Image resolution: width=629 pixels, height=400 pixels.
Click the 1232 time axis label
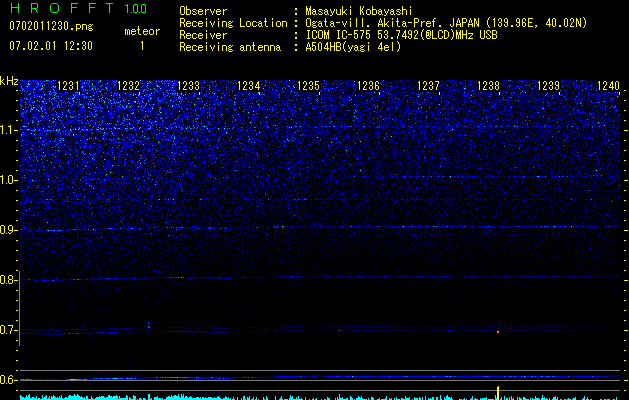coord(128,86)
